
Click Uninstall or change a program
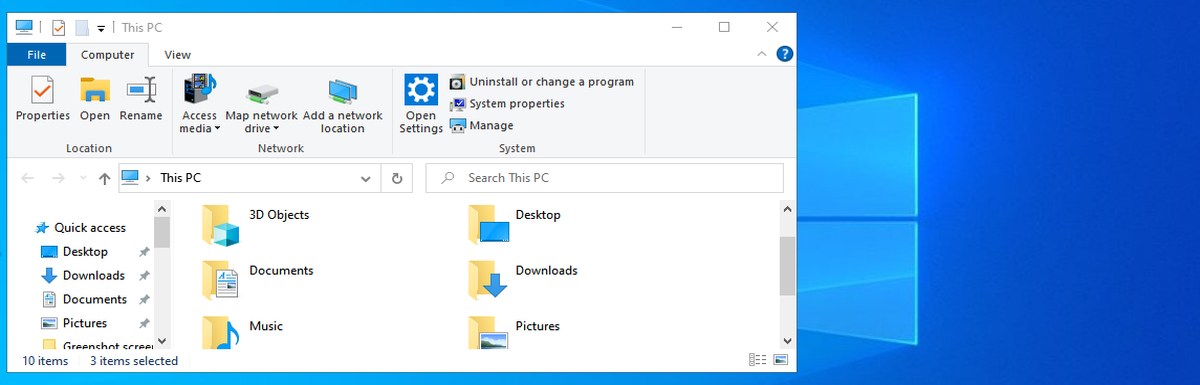point(542,82)
